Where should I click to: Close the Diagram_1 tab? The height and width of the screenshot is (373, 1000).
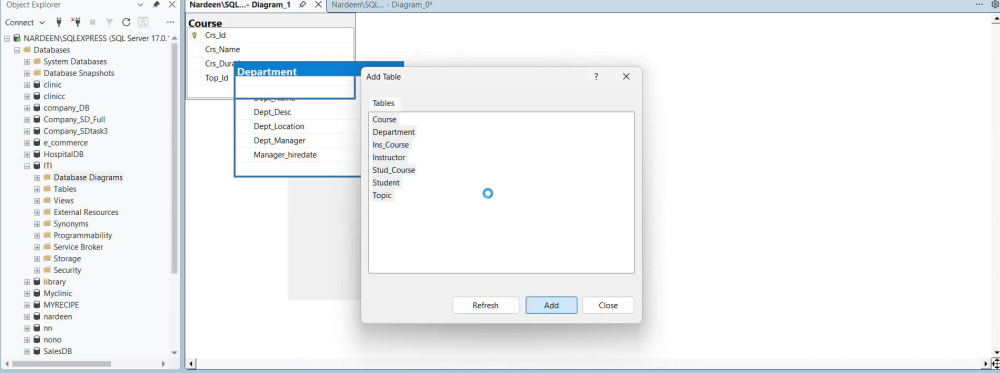tap(318, 4)
